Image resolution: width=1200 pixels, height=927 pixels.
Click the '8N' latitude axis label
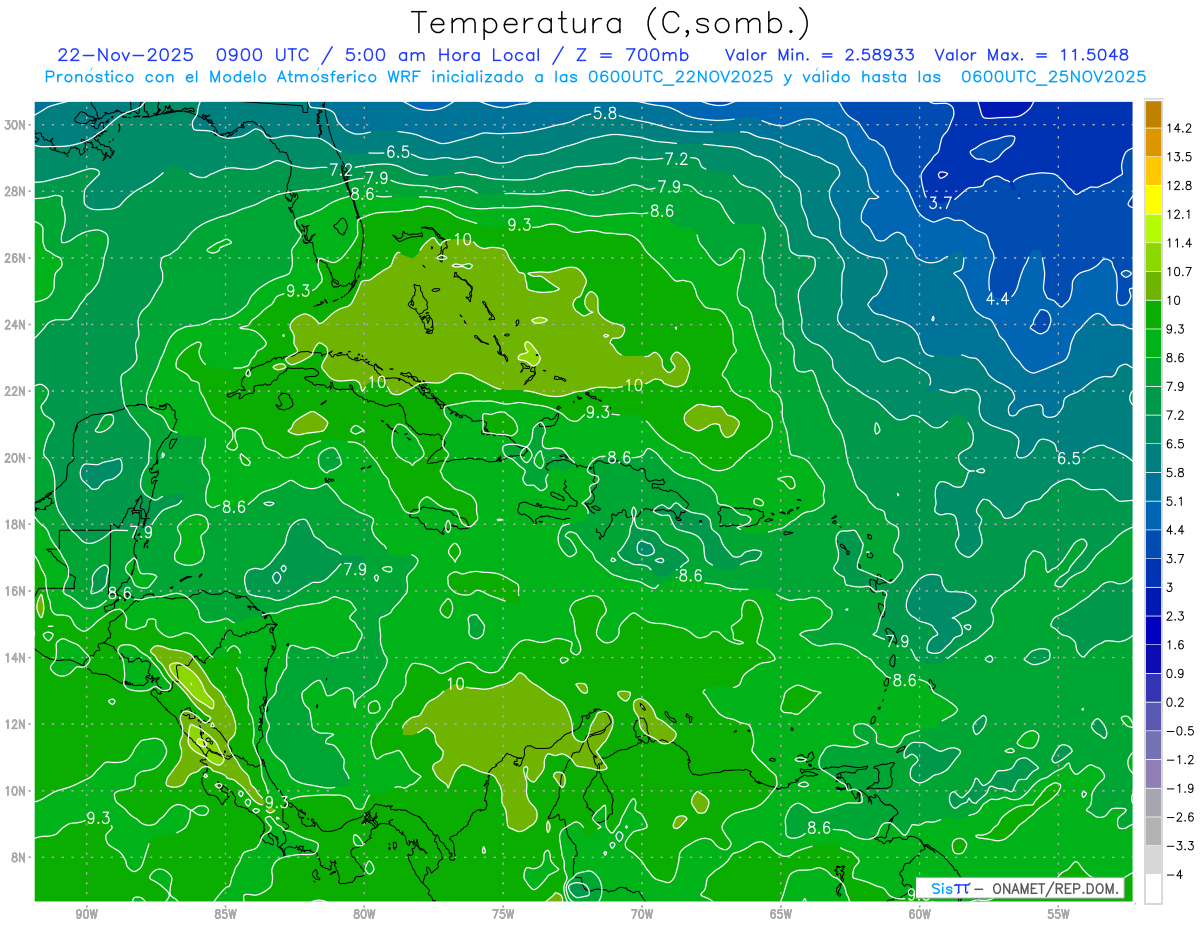pyautogui.click(x=18, y=858)
